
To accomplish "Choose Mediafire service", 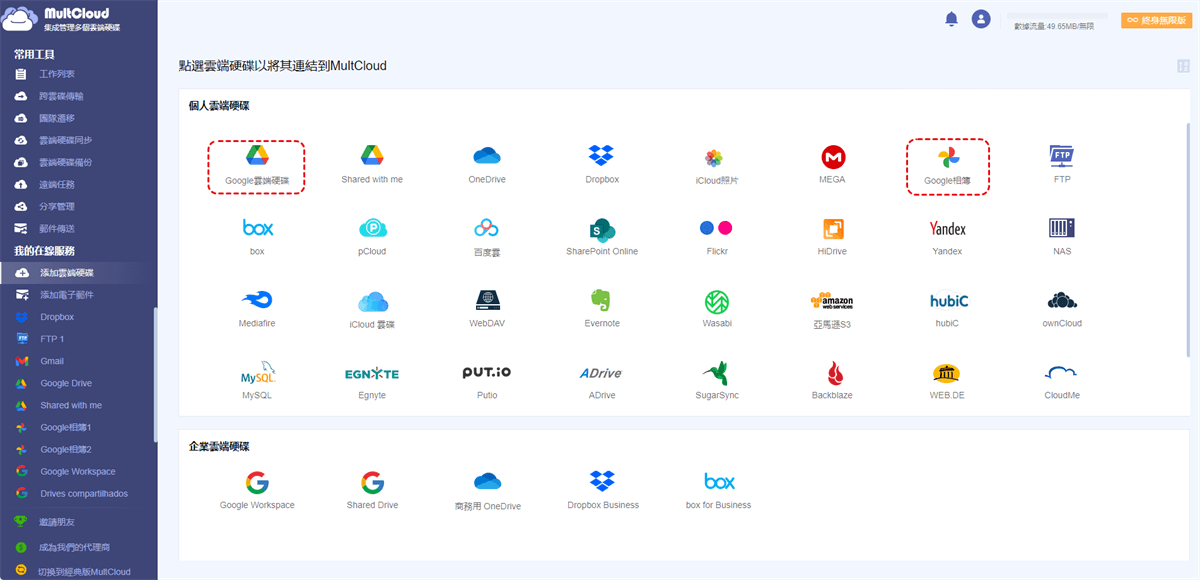I will [x=257, y=309].
